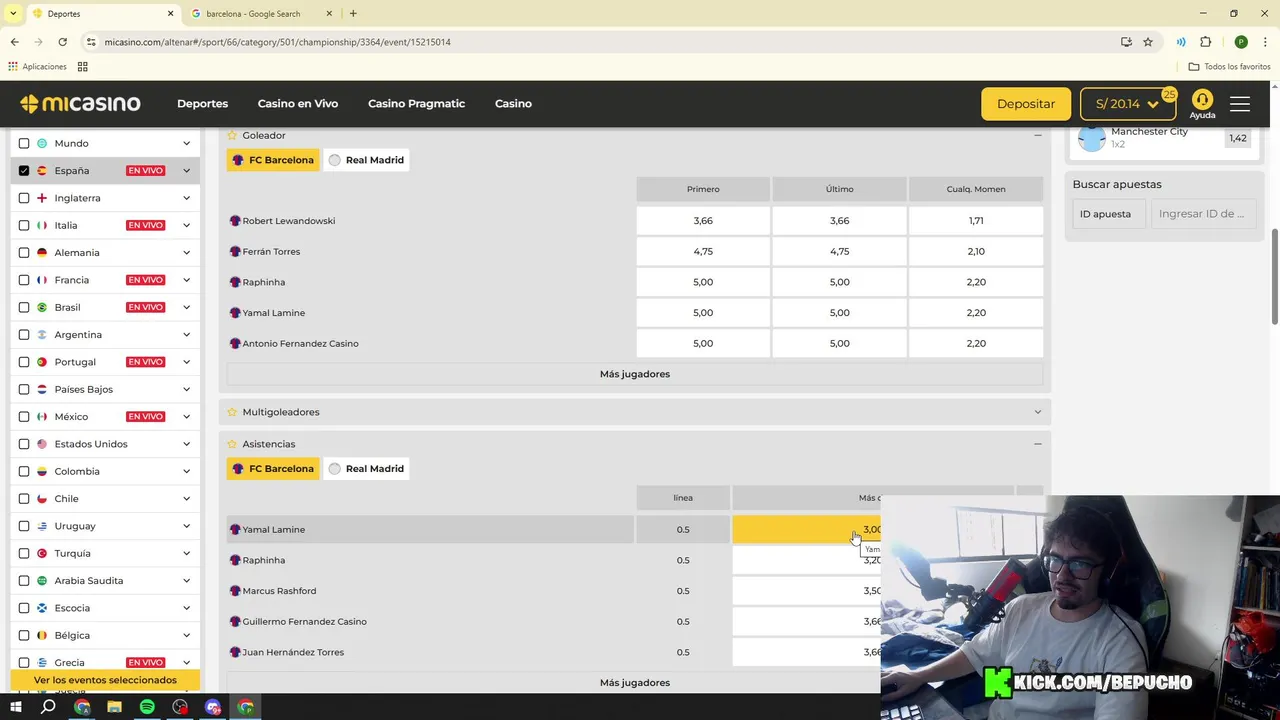The height and width of the screenshot is (720, 1280).
Task: Open the Casino menu
Action: click(513, 104)
